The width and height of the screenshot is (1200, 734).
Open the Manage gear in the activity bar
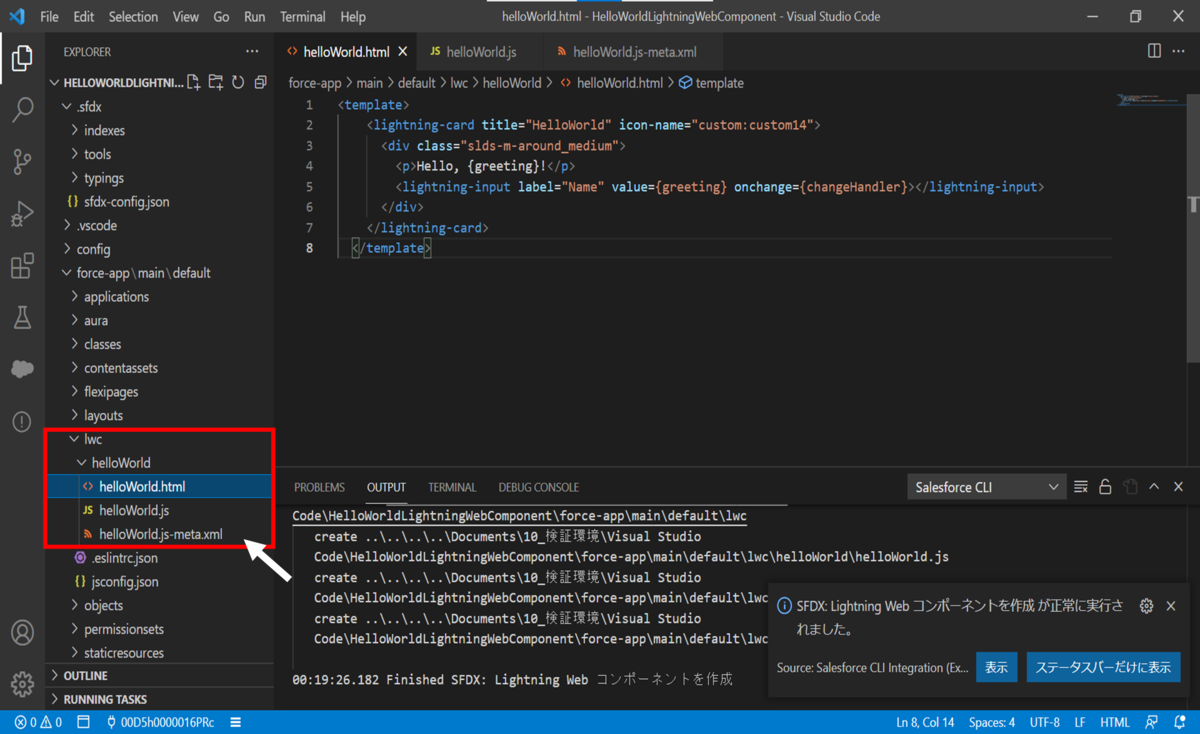[22, 685]
